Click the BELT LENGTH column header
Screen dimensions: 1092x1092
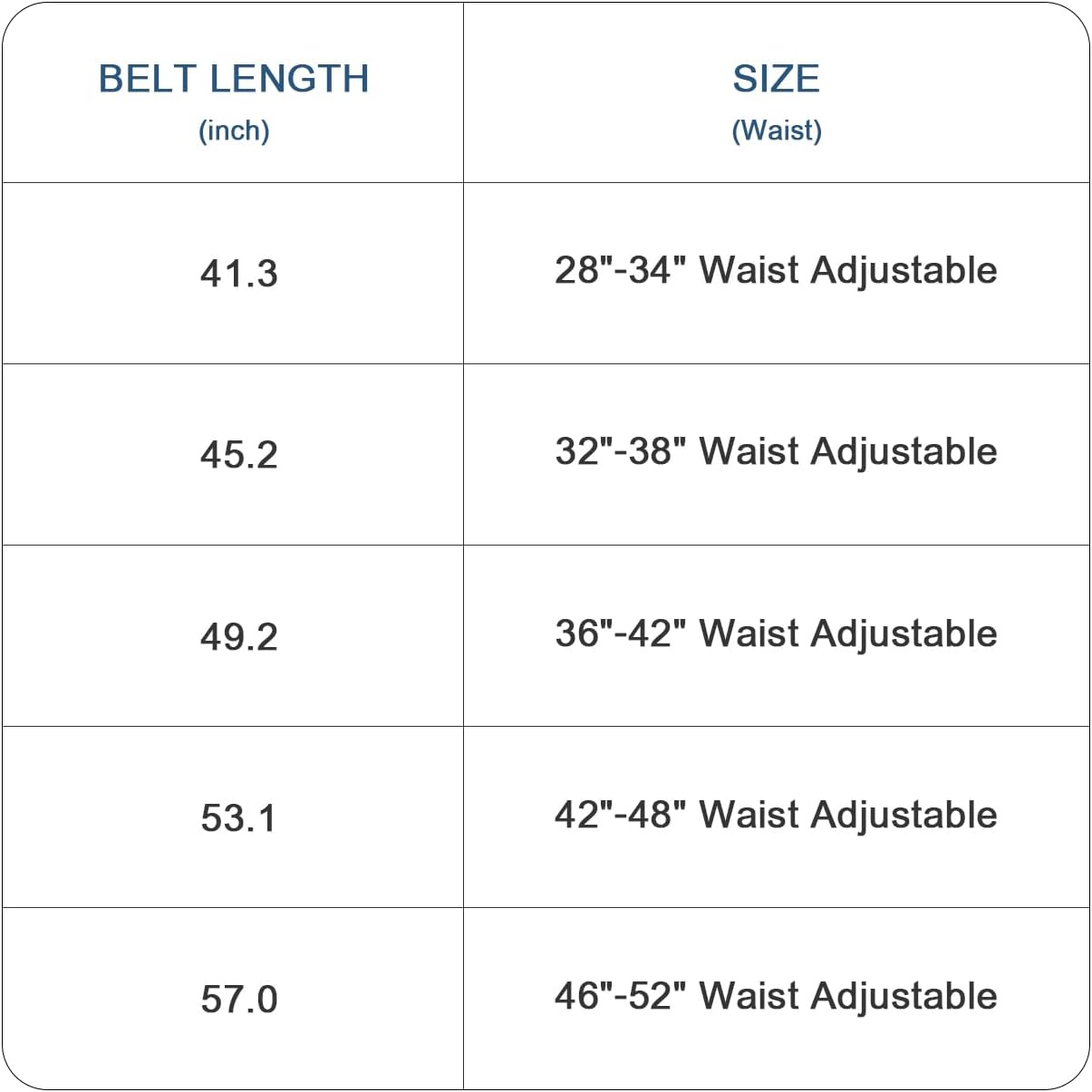[x=234, y=79]
